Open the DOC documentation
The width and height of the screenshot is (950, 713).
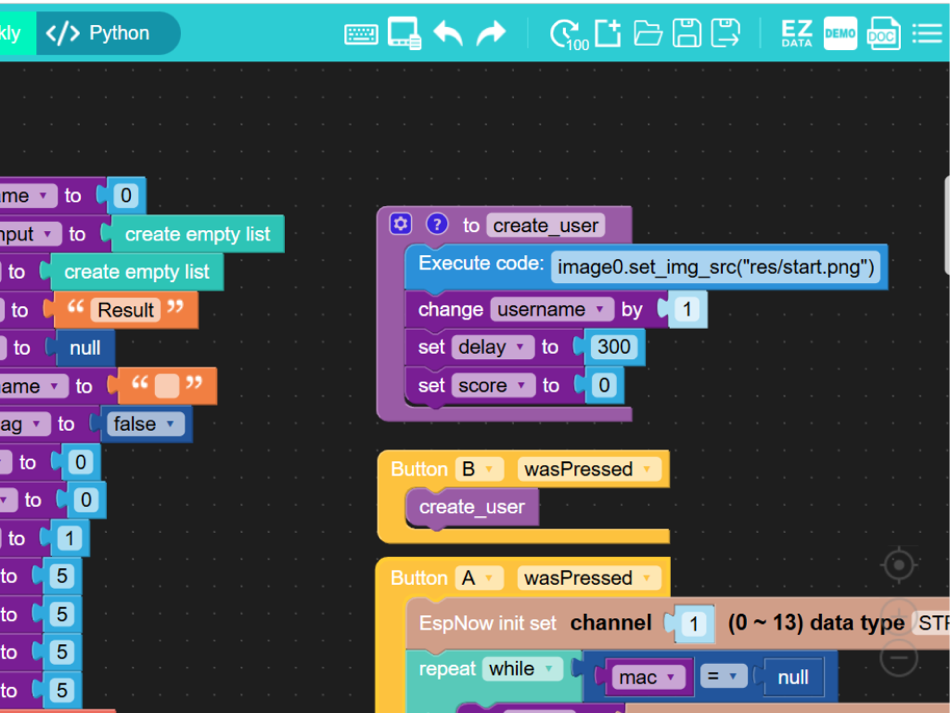click(x=883, y=33)
